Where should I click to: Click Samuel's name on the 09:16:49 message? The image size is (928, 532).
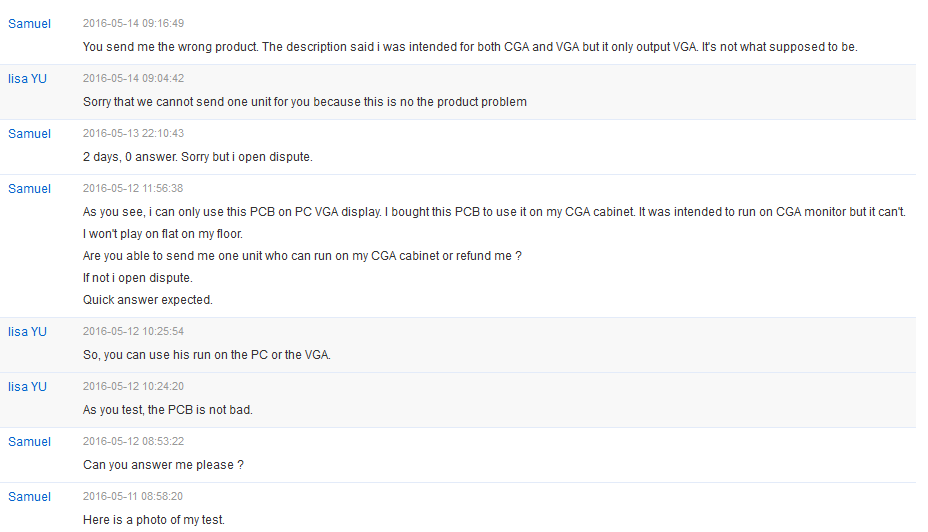coord(29,23)
